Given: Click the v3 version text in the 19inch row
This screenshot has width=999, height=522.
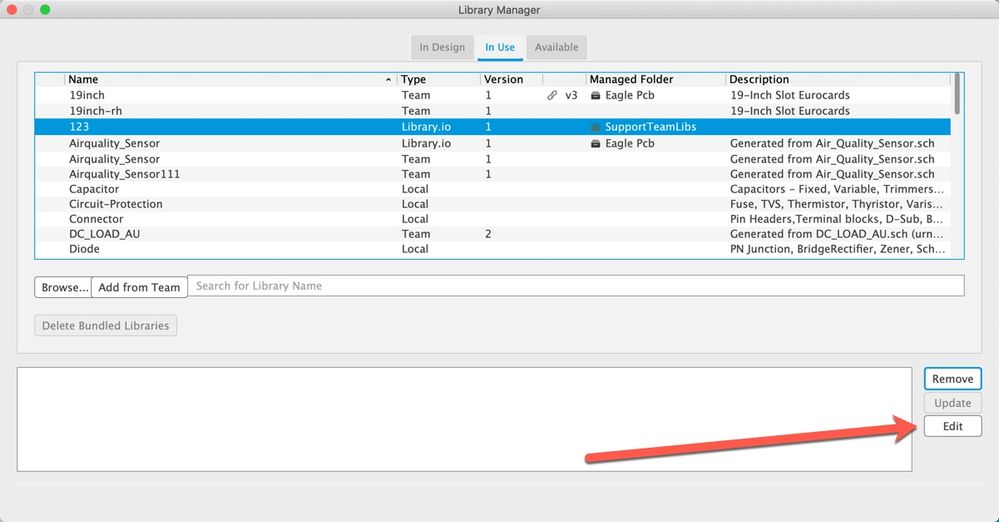Looking at the screenshot, I should [571, 95].
